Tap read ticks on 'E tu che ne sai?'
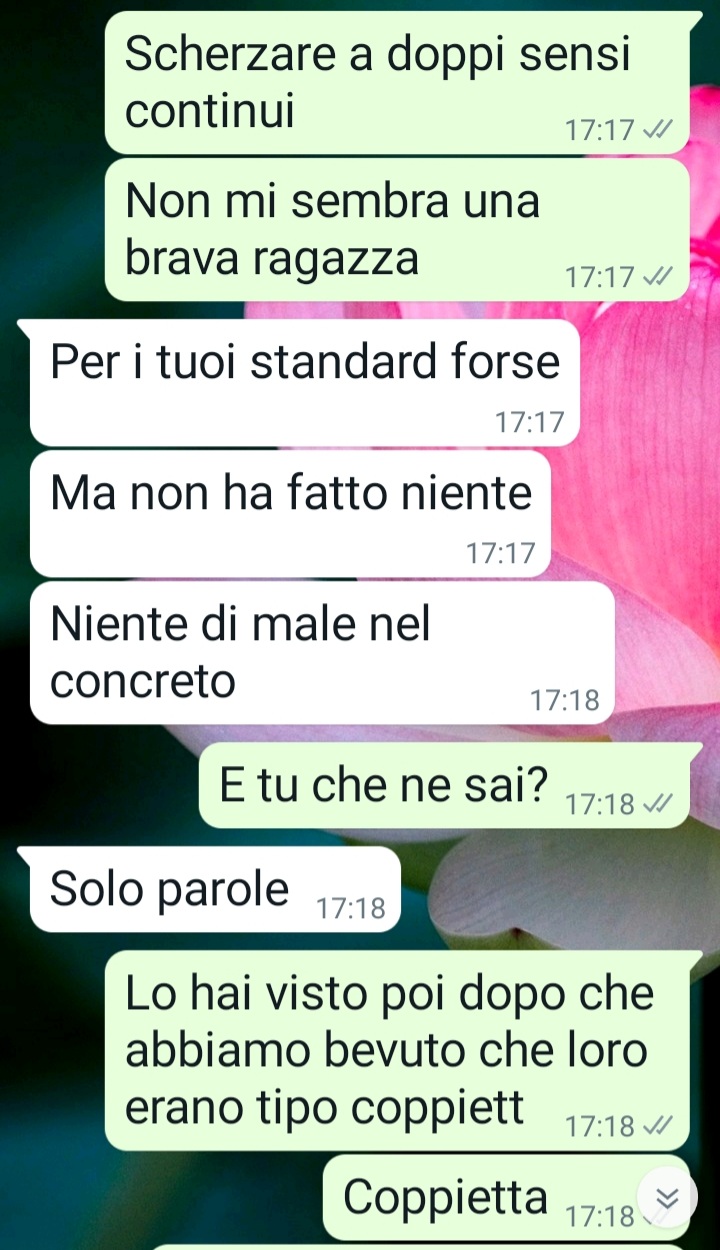Image resolution: width=720 pixels, height=1250 pixels. pyautogui.click(x=658, y=803)
